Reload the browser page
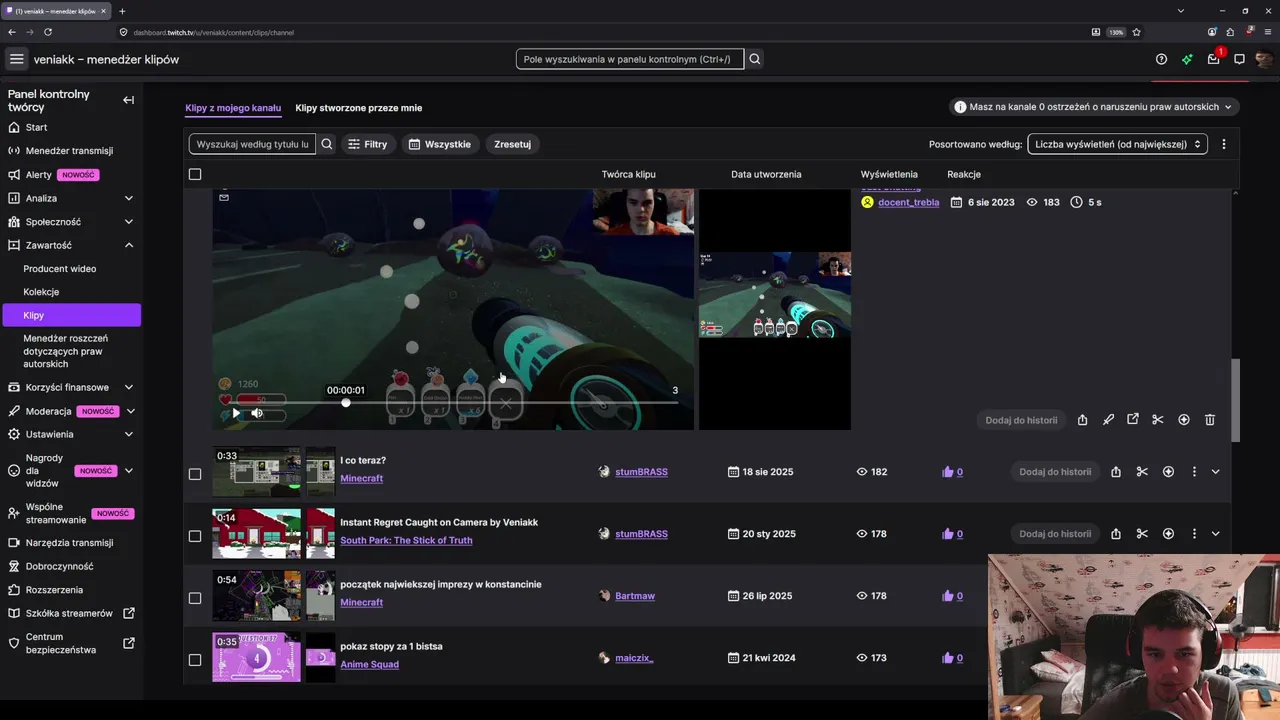 48,32
